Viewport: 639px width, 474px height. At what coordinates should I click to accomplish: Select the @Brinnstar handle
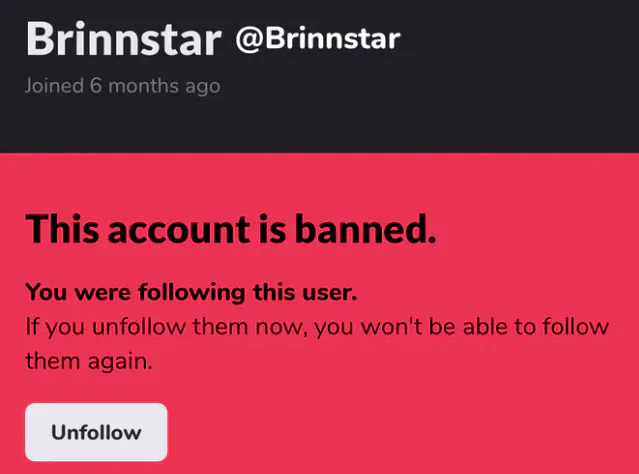tap(317, 40)
